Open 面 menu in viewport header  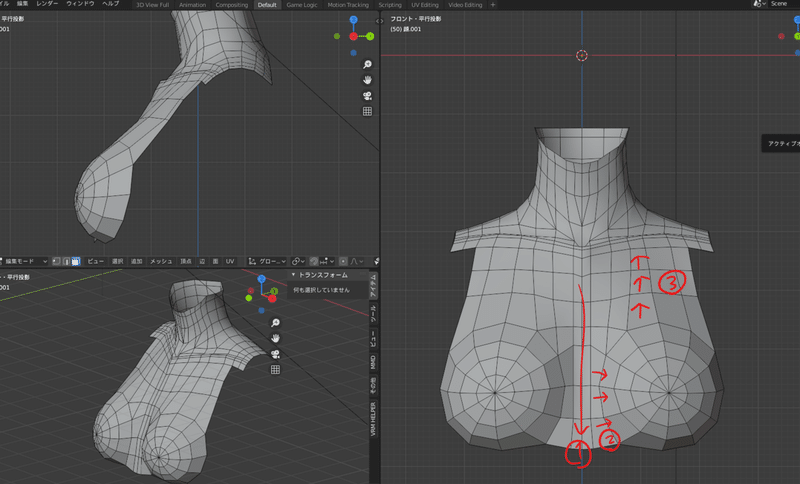[215, 261]
